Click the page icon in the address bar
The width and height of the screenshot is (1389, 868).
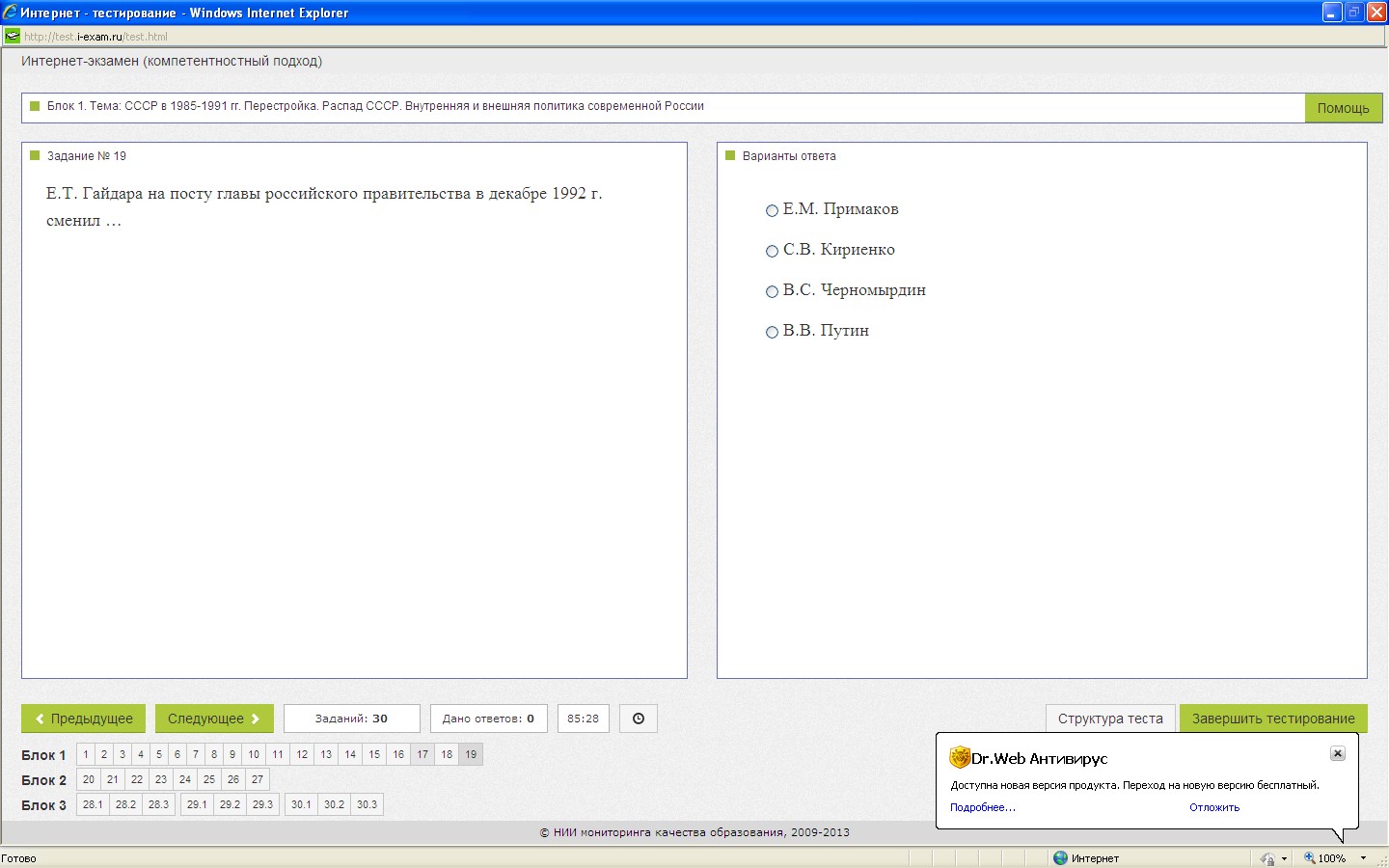tap(12, 37)
